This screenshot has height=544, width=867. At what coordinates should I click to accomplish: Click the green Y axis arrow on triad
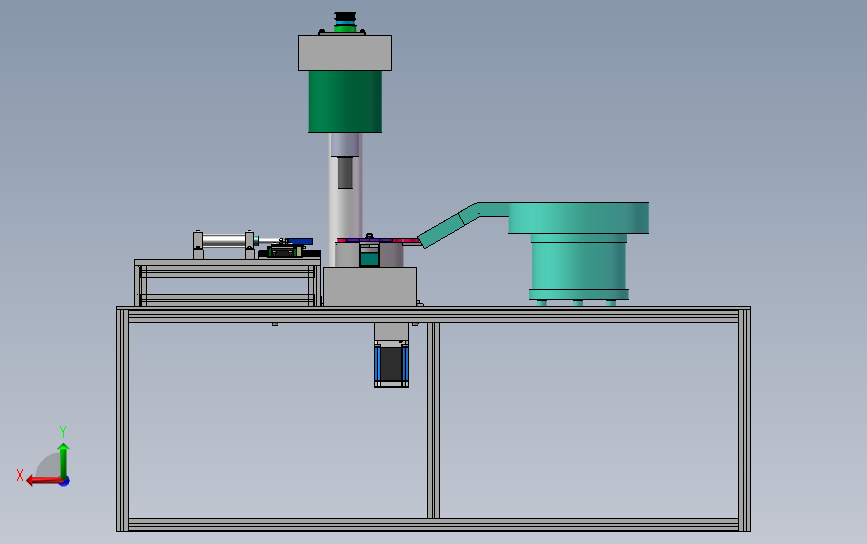[x=64, y=460]
